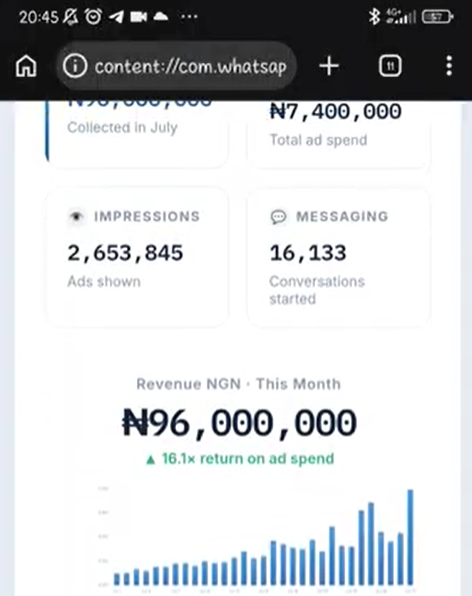Tap the green up-triangle trend icon
Viewport: 472px width, 596px height.
(151, 460)
